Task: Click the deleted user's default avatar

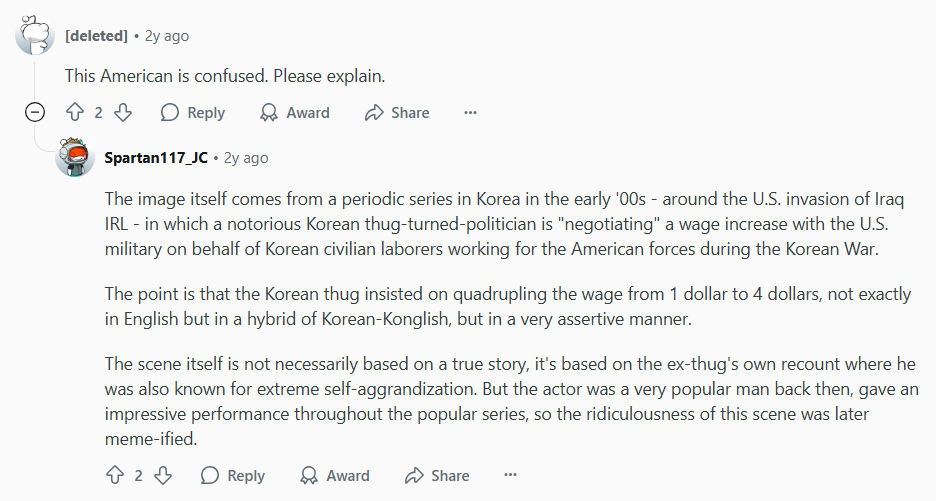Action: coord(35,35)
